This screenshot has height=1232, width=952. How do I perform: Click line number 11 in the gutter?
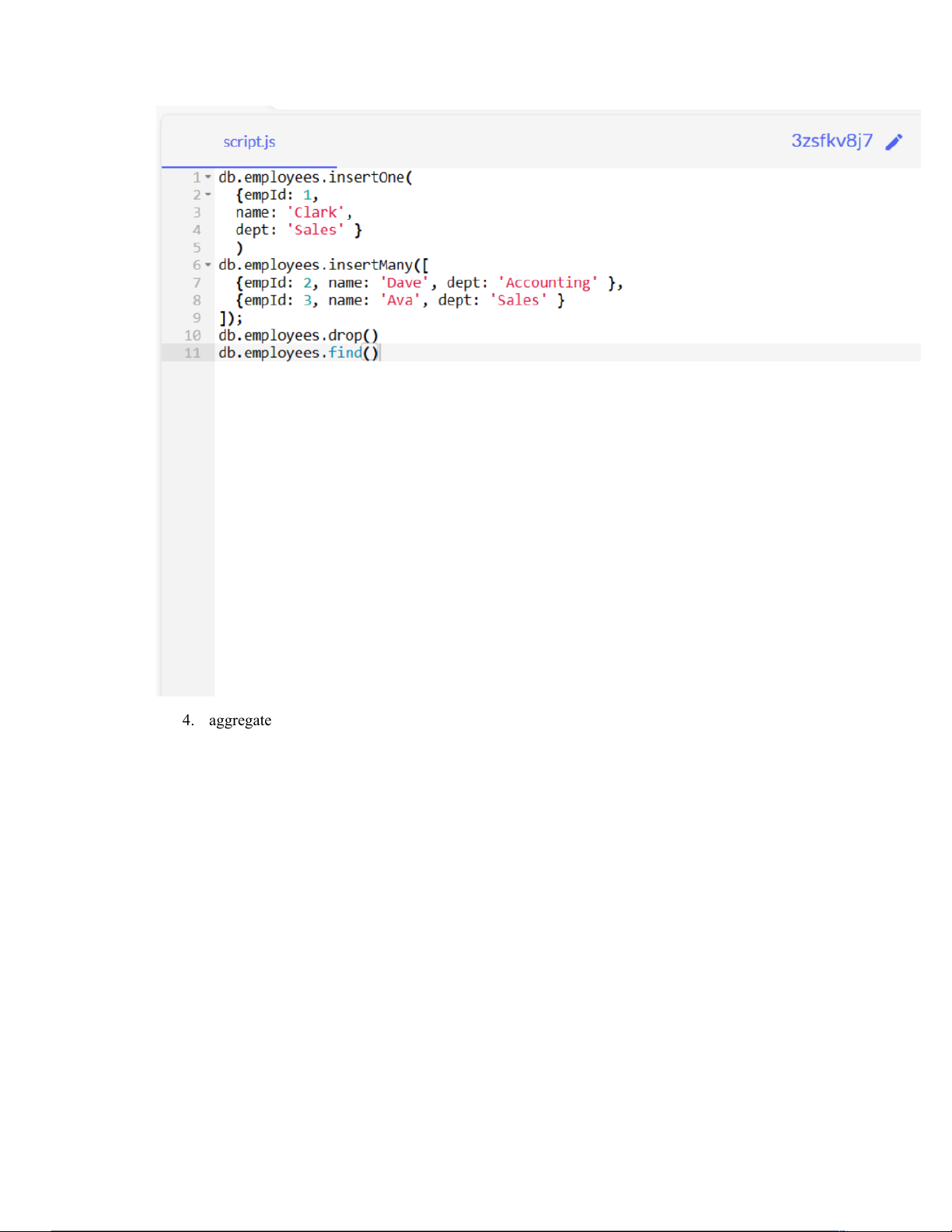(192, 353)
